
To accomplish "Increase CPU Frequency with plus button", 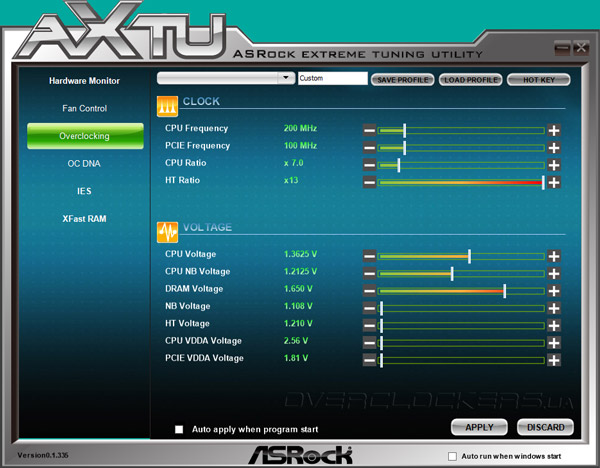I will point(554,130).
